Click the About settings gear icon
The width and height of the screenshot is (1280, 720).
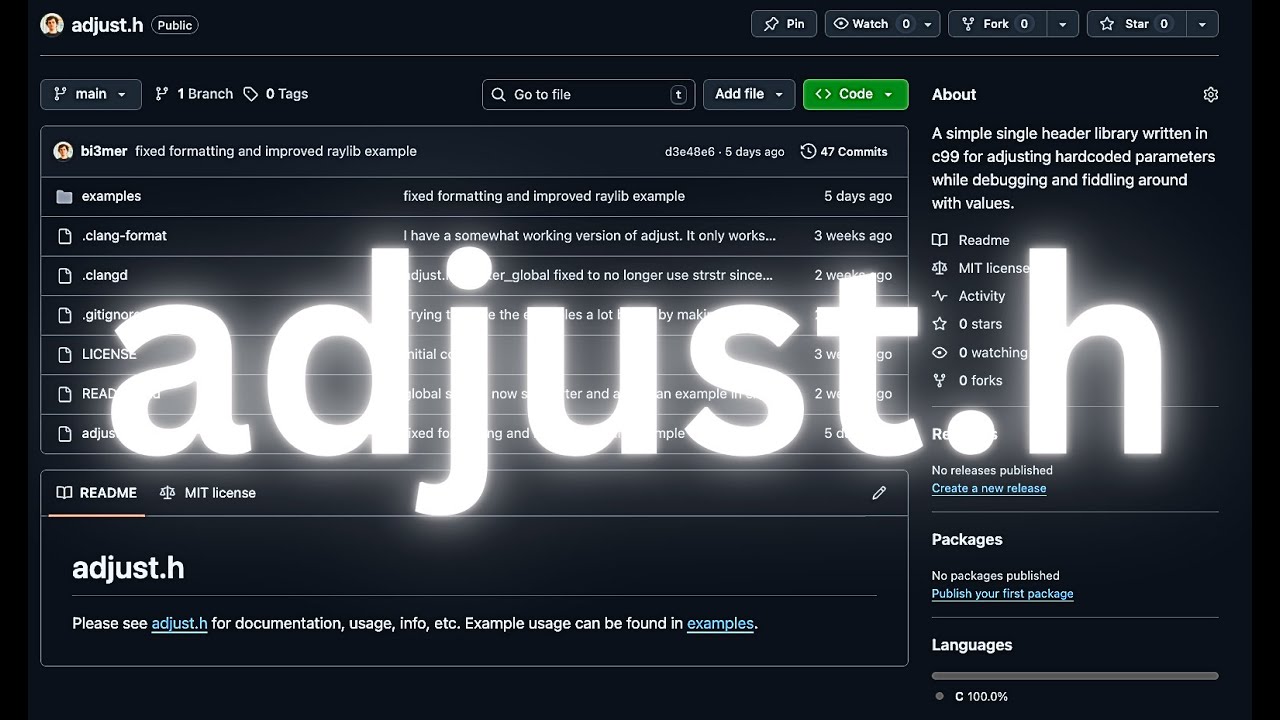click(x=1210, y=95)
